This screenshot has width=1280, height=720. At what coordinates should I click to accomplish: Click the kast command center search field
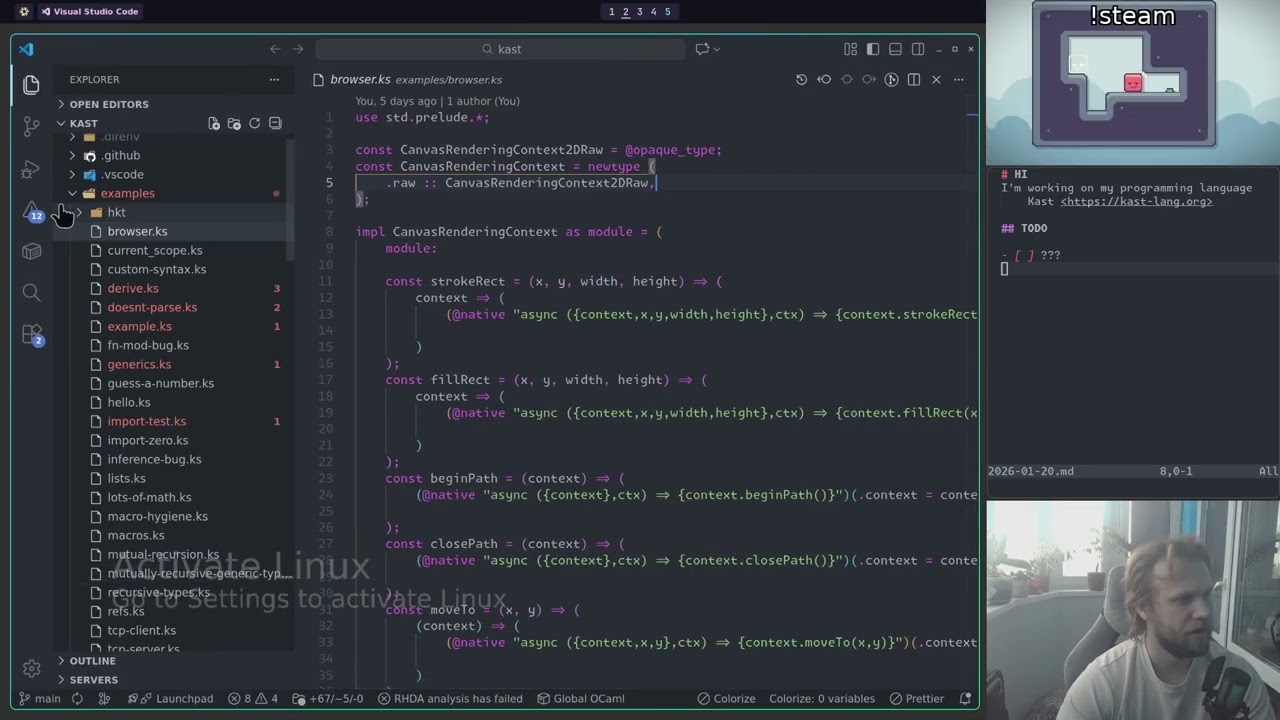(x=500, y=49)
